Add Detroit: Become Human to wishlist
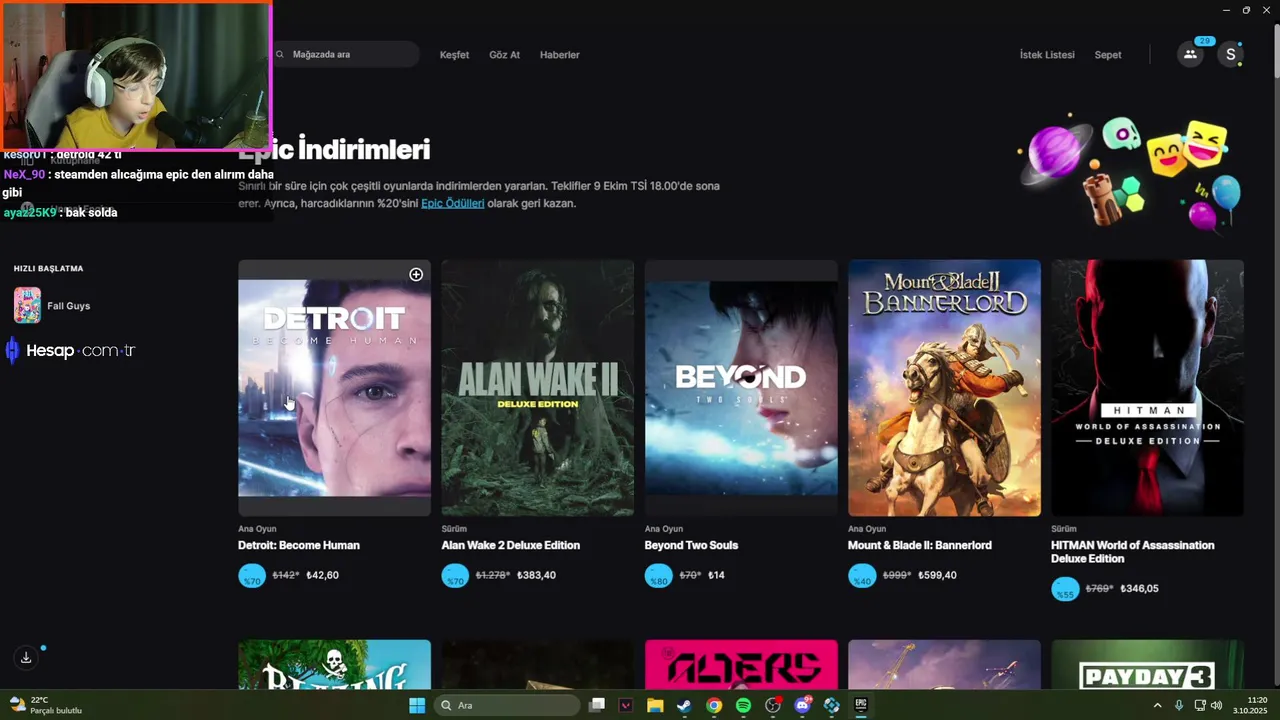The image size is (1280, 720). click(x=416, y=275)
